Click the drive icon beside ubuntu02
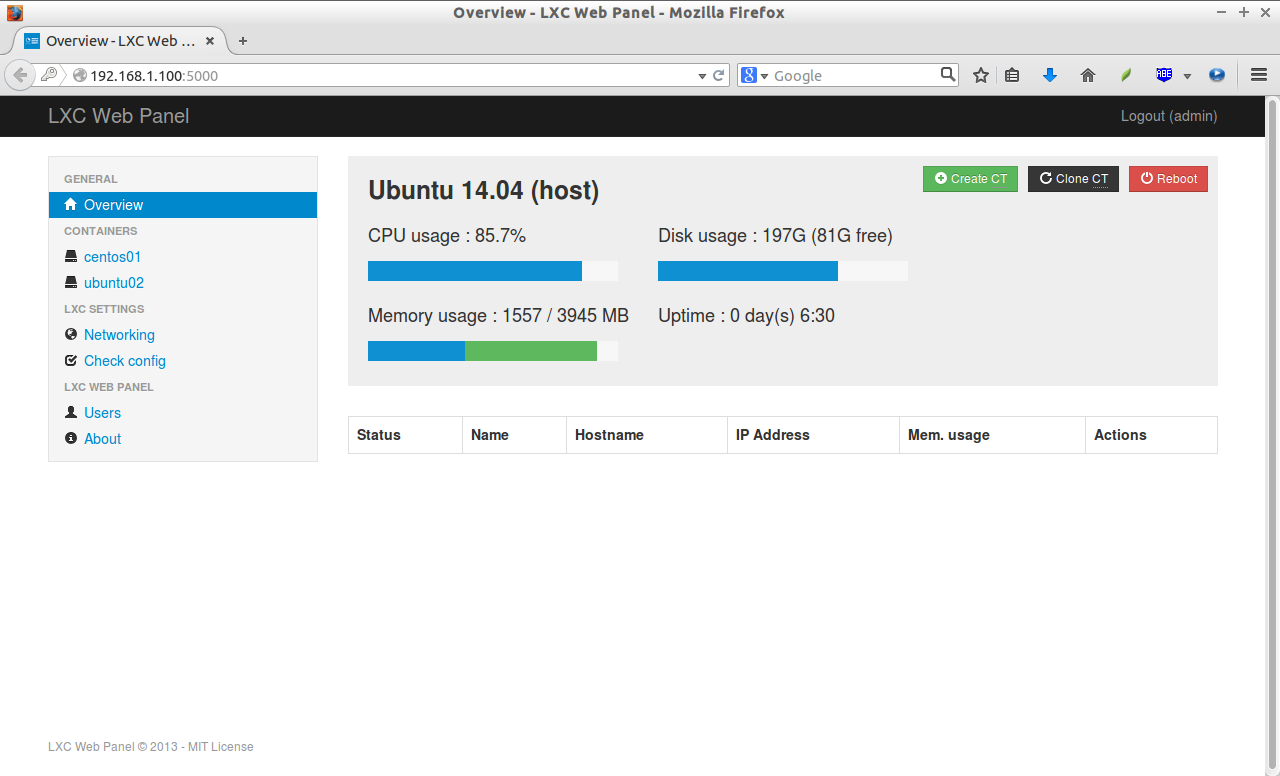Viewport: 1280px width, 776px height. click(x=71, y=282)
